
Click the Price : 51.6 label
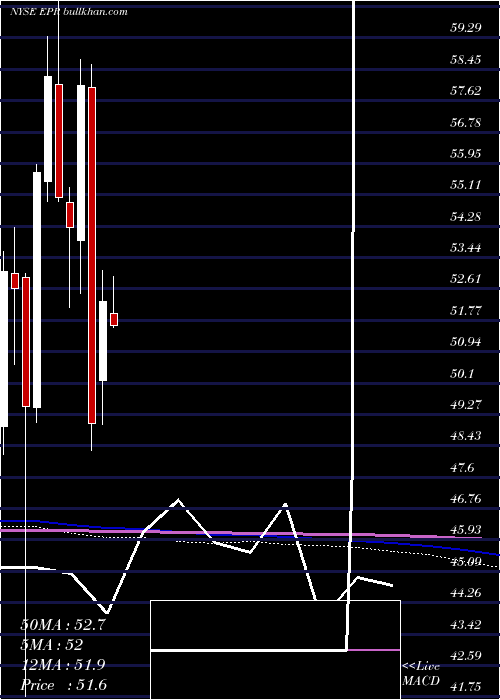click(x=64, y=685)
